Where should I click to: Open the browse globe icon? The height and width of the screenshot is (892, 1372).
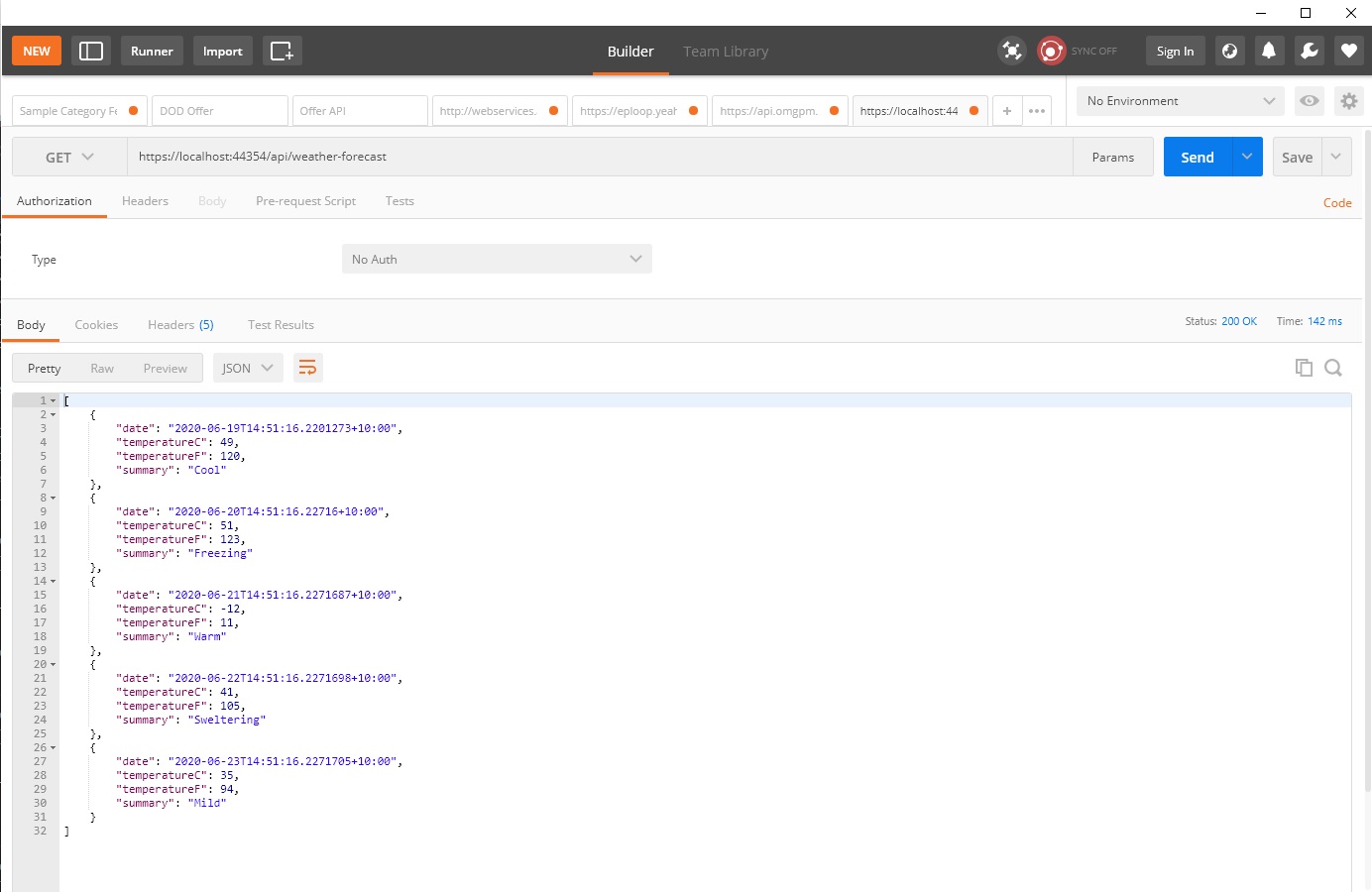[1230, 51]
